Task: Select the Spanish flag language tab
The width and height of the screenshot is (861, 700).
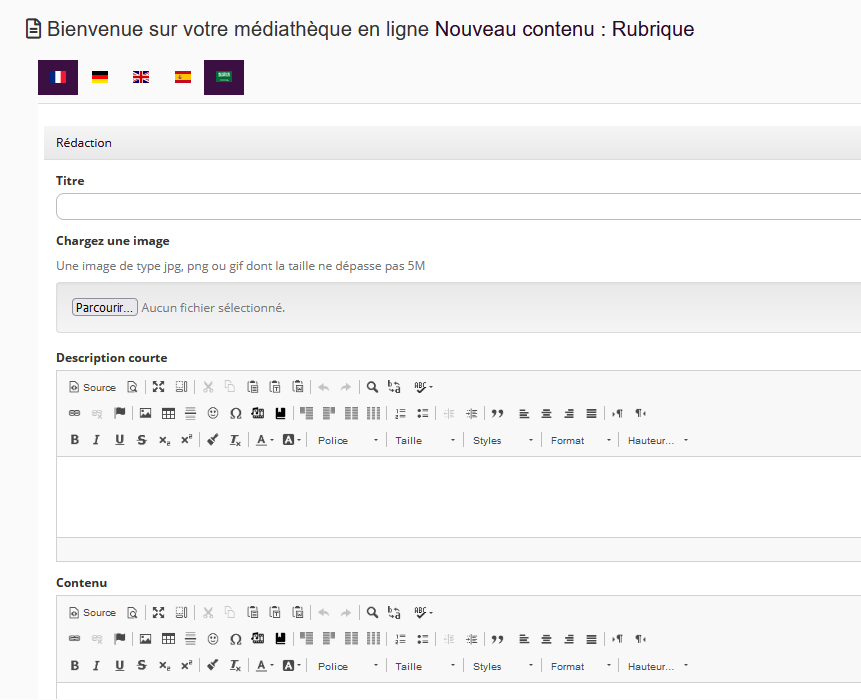Action: click(x=183, y=78)
